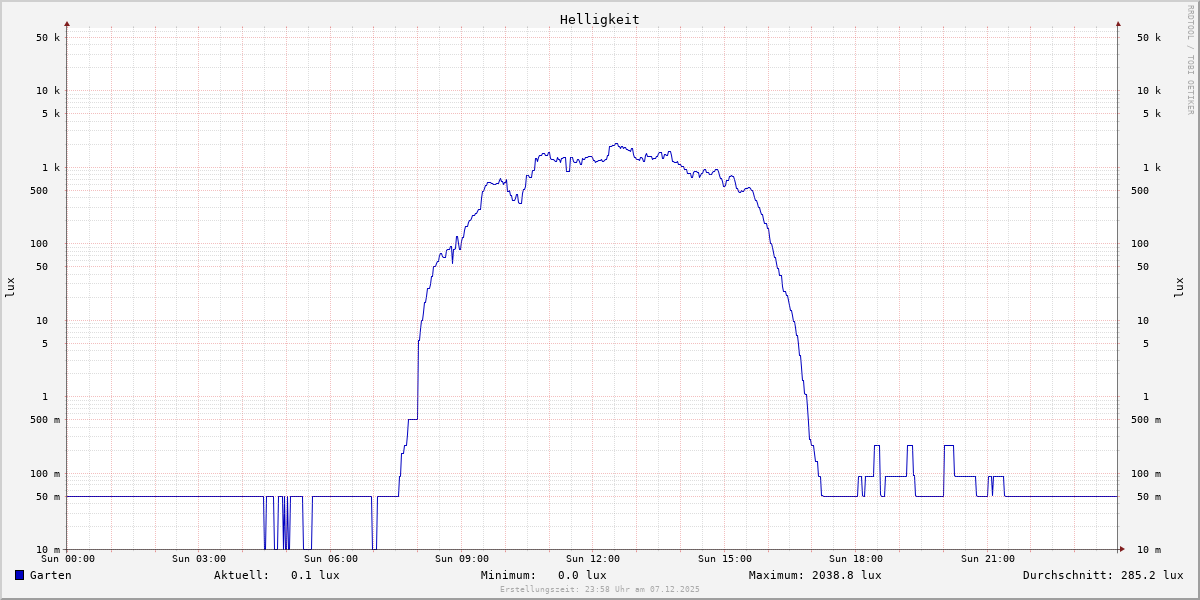
Task: Click the Sun 21:00 time axis label
Action: [x=988, y=559]
